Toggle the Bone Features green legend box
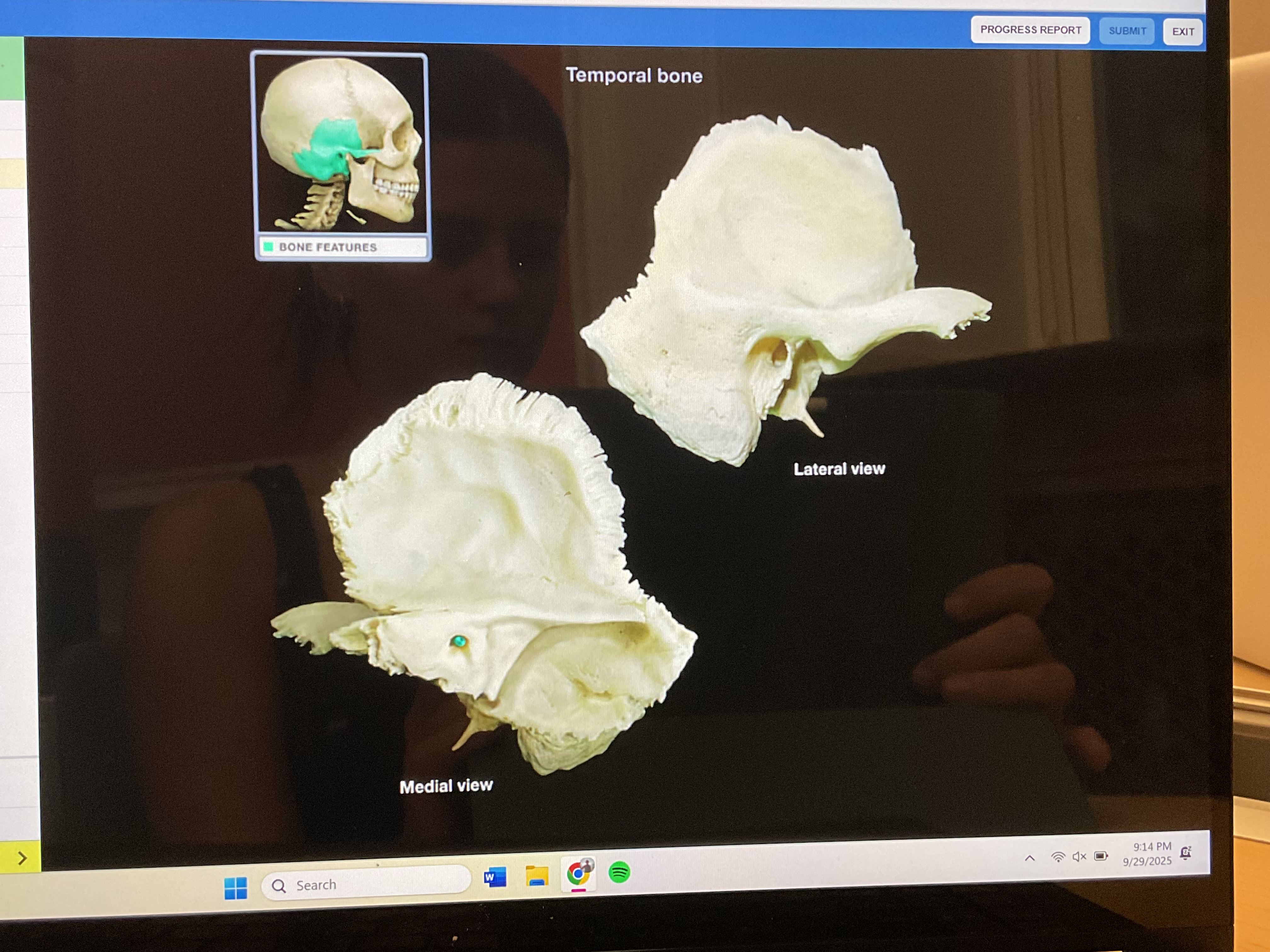Viewport: 1270px width, 952px height. coord(268,247)
